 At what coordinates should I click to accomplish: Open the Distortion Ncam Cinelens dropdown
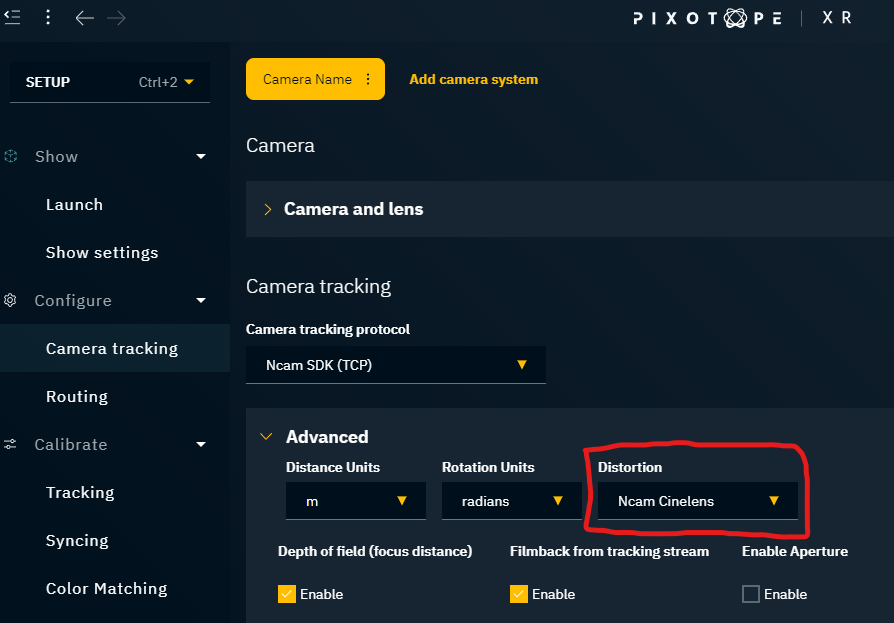click(x=697, y=501)
